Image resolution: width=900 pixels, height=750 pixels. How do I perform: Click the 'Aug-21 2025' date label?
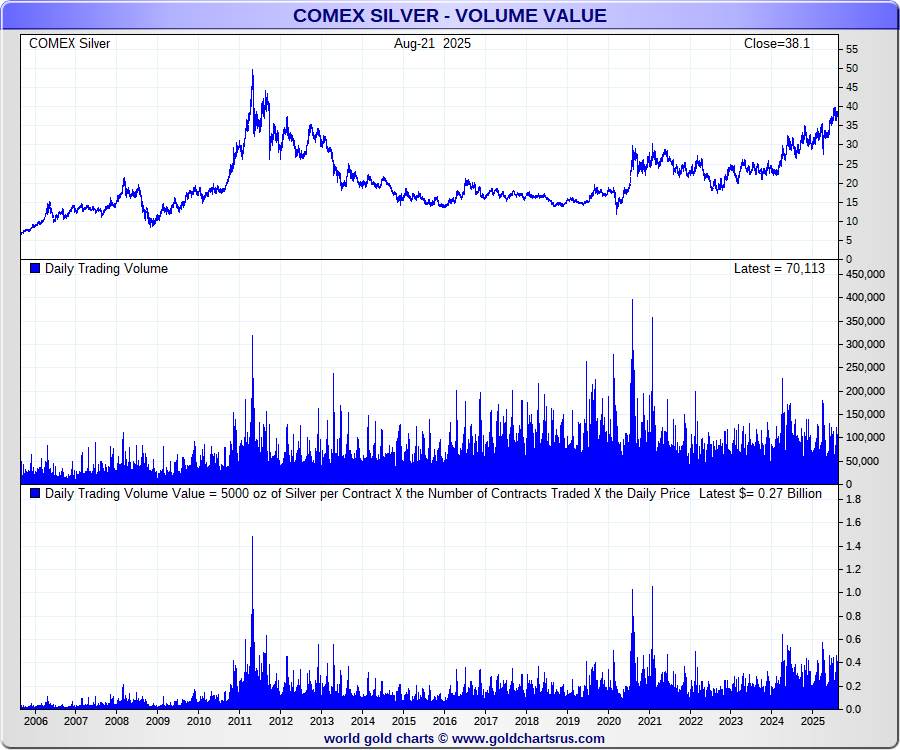point(432,44)
